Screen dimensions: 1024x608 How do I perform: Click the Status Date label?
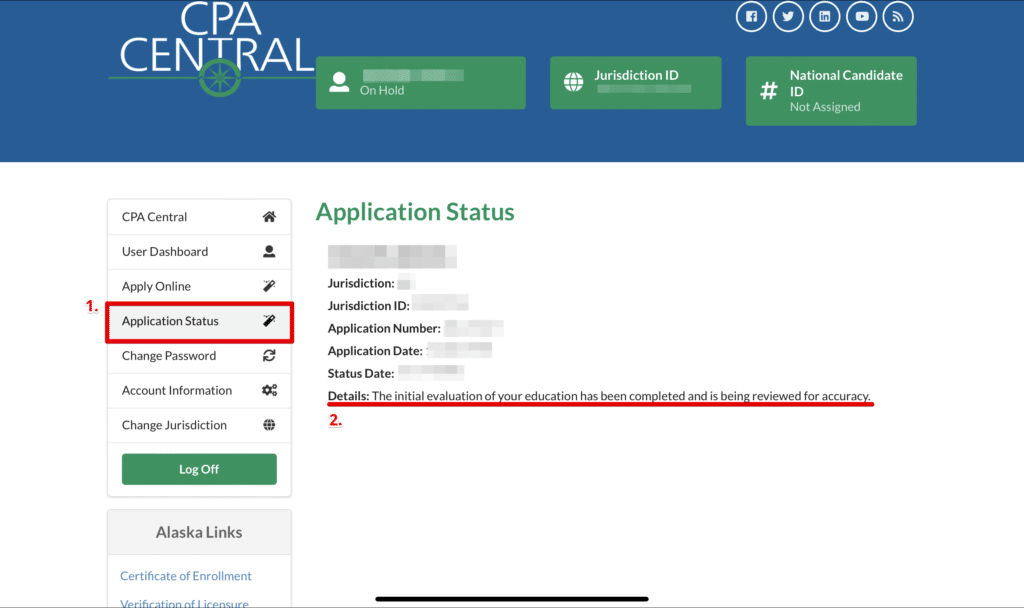[361, 374]
